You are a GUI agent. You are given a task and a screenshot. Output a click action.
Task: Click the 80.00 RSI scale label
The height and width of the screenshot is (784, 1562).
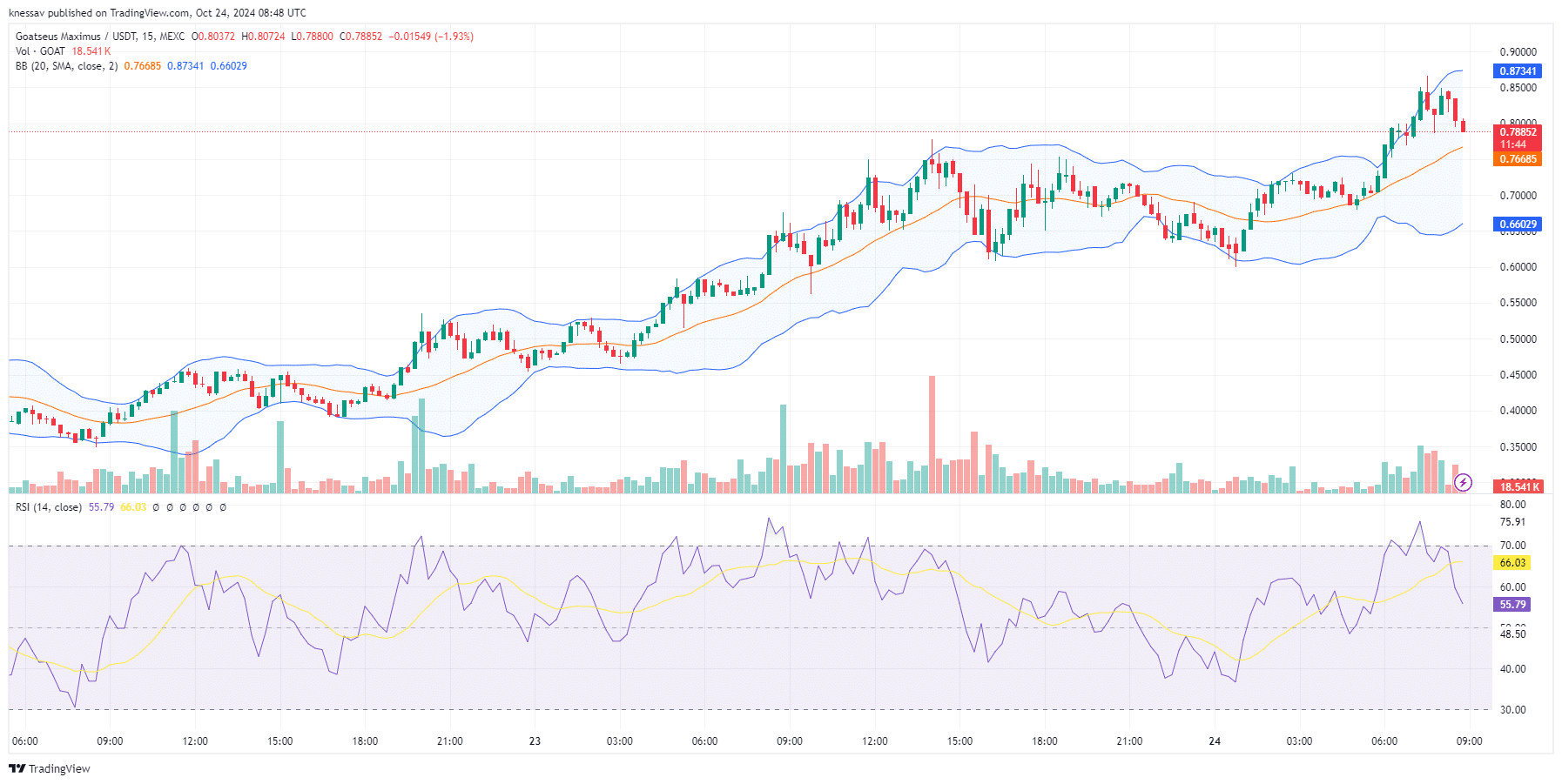[x=1512, y=505]
